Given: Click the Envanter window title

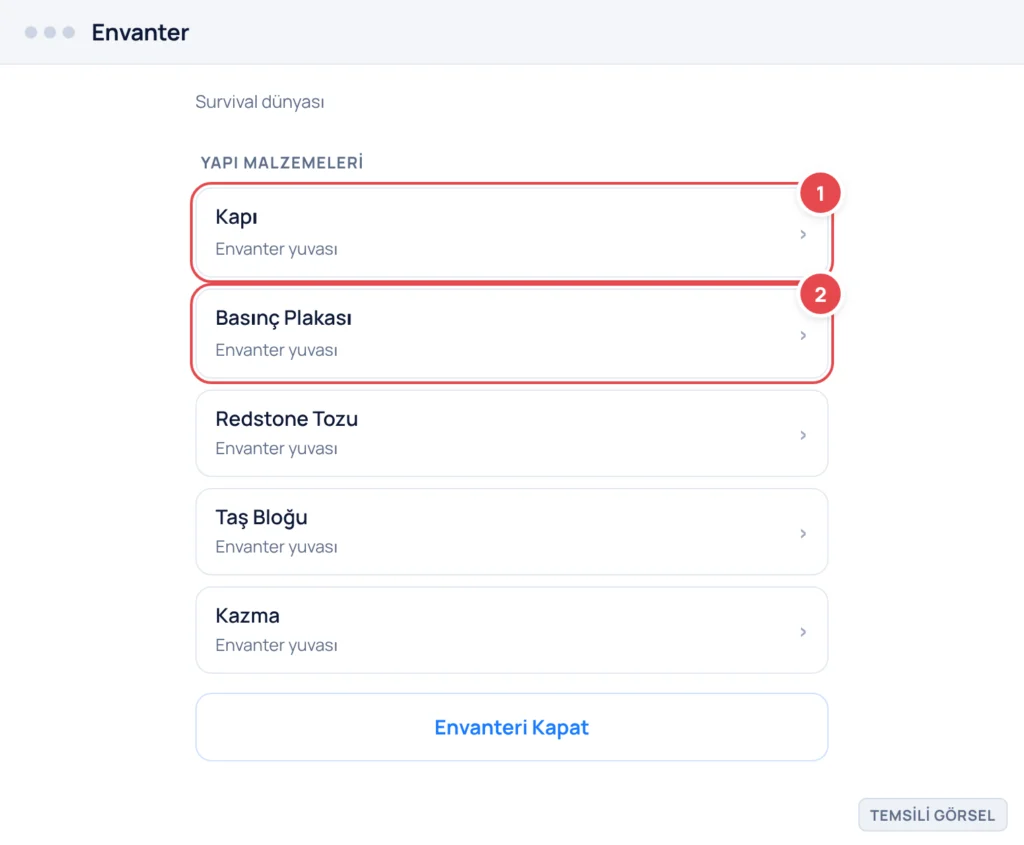Looking at the screenshot, I should 140,33.
